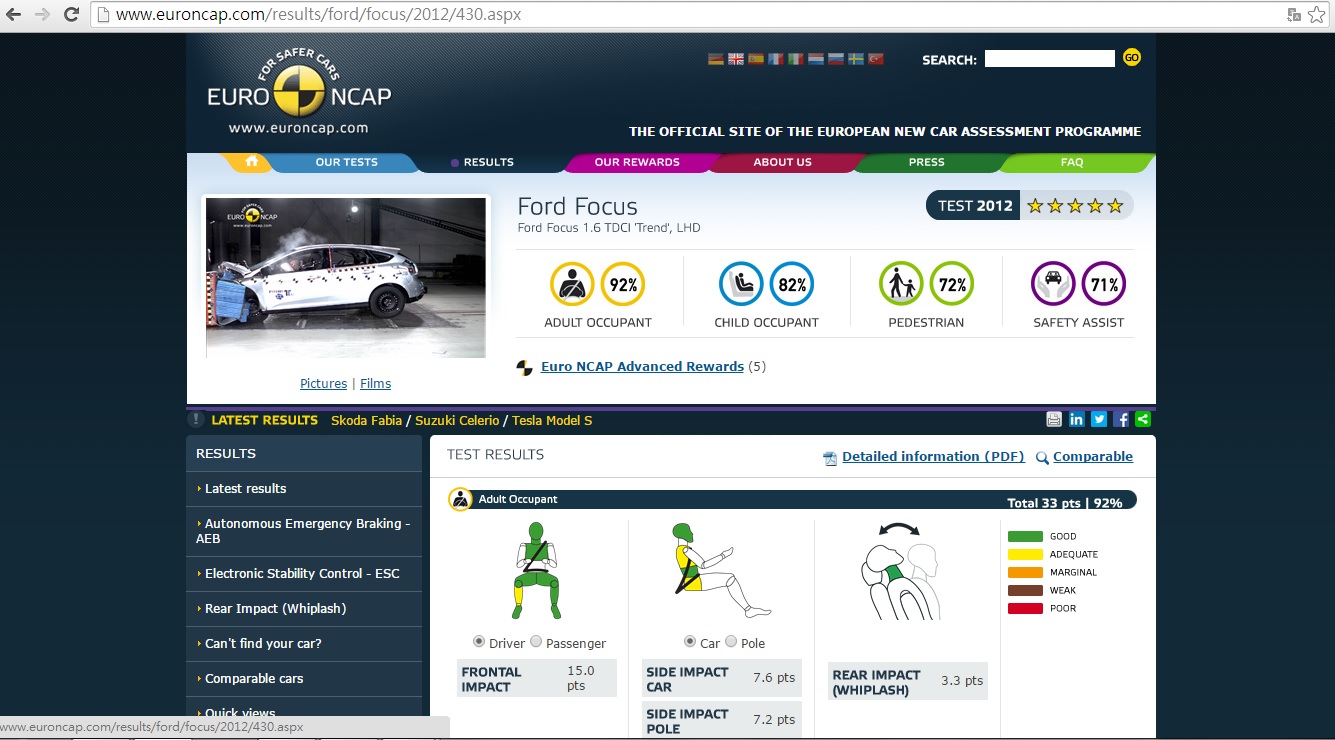Pick the Russian flag language

click(836, 59)
